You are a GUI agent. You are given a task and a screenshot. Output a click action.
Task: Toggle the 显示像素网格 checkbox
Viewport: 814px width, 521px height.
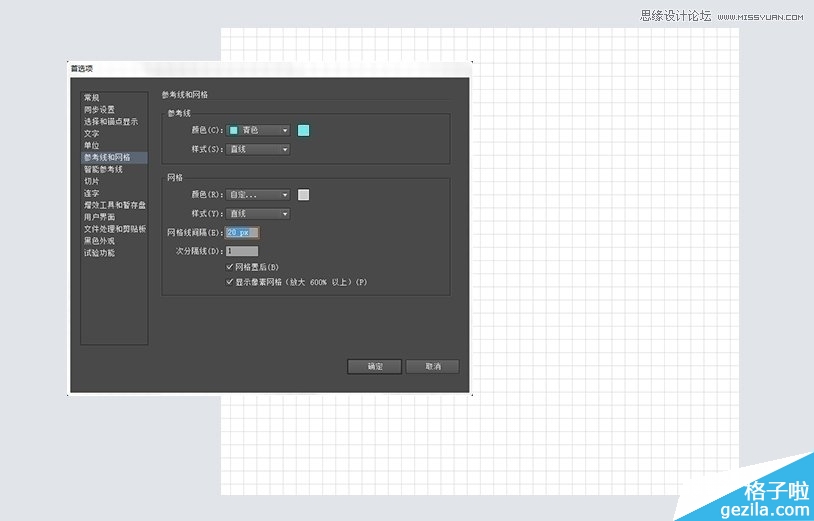231,282
